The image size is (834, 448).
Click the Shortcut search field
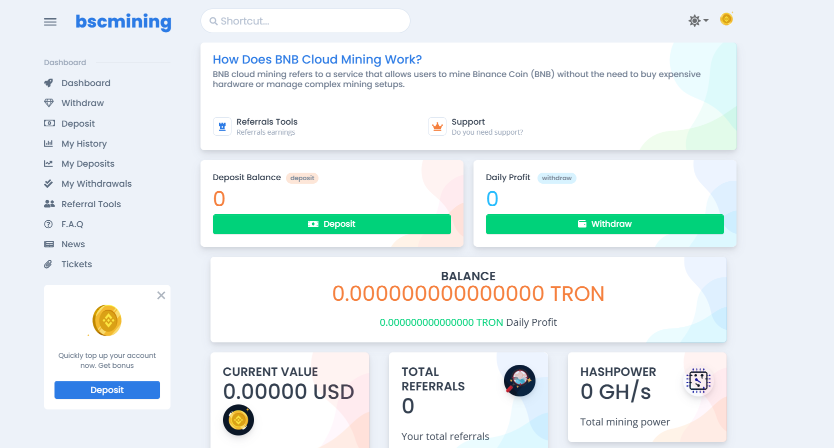(x=305, y=21)
